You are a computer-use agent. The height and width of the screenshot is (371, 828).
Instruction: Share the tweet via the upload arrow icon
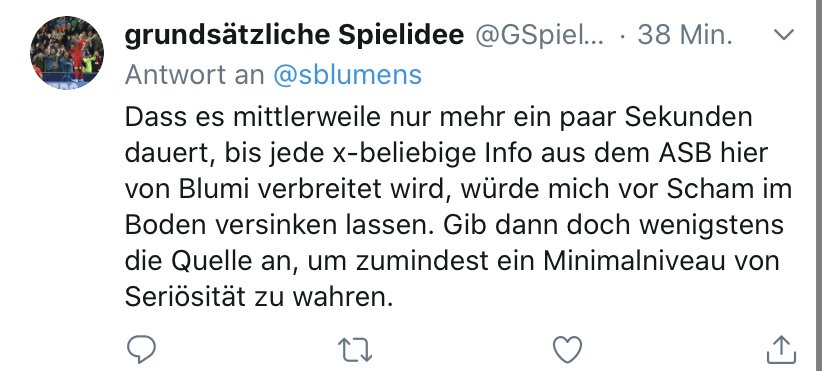(x=780, y=349)
